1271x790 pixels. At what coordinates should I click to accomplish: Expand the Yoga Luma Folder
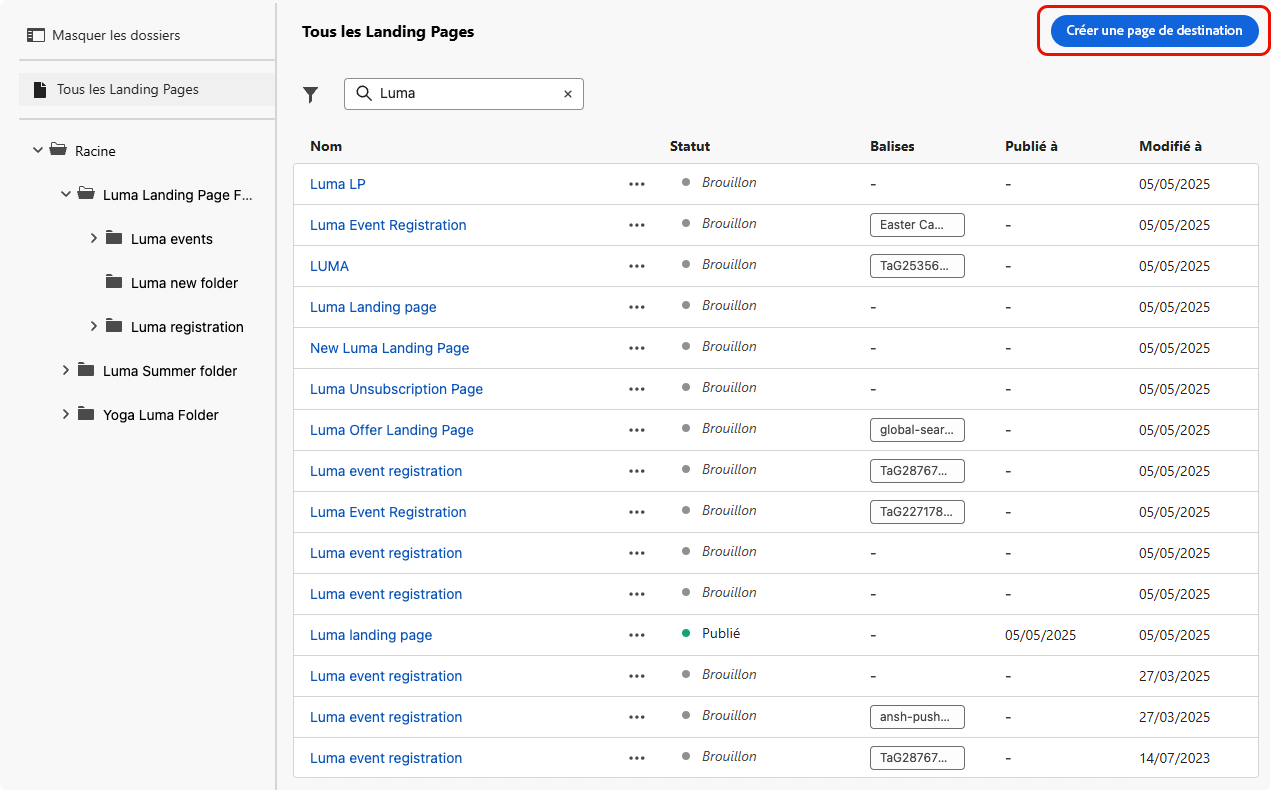(x=66, y=415)
